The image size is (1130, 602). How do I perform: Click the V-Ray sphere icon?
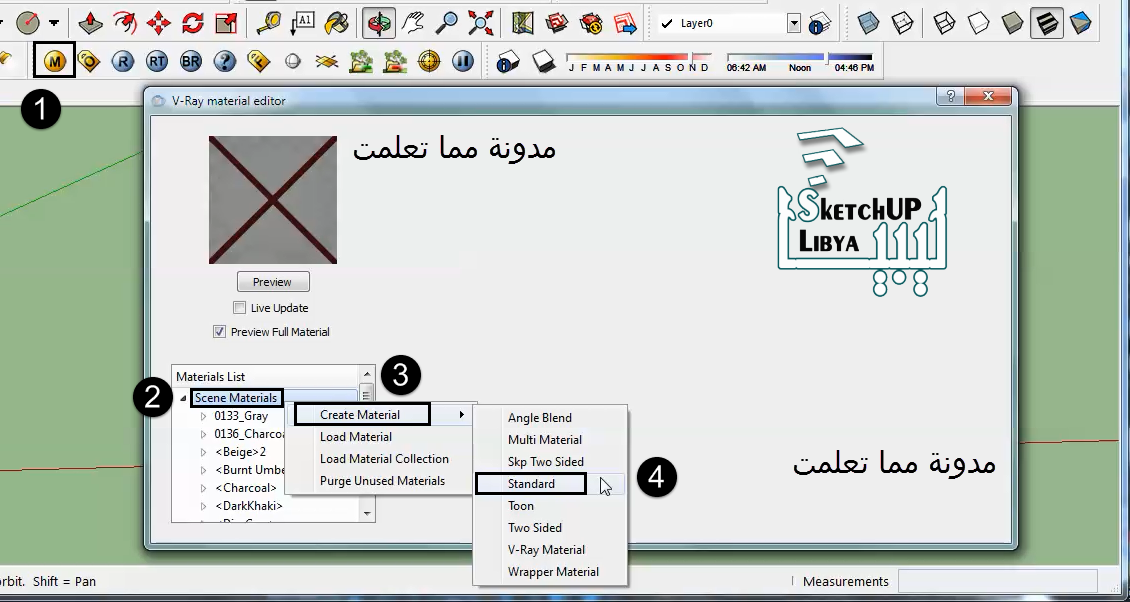coord(293,61)
